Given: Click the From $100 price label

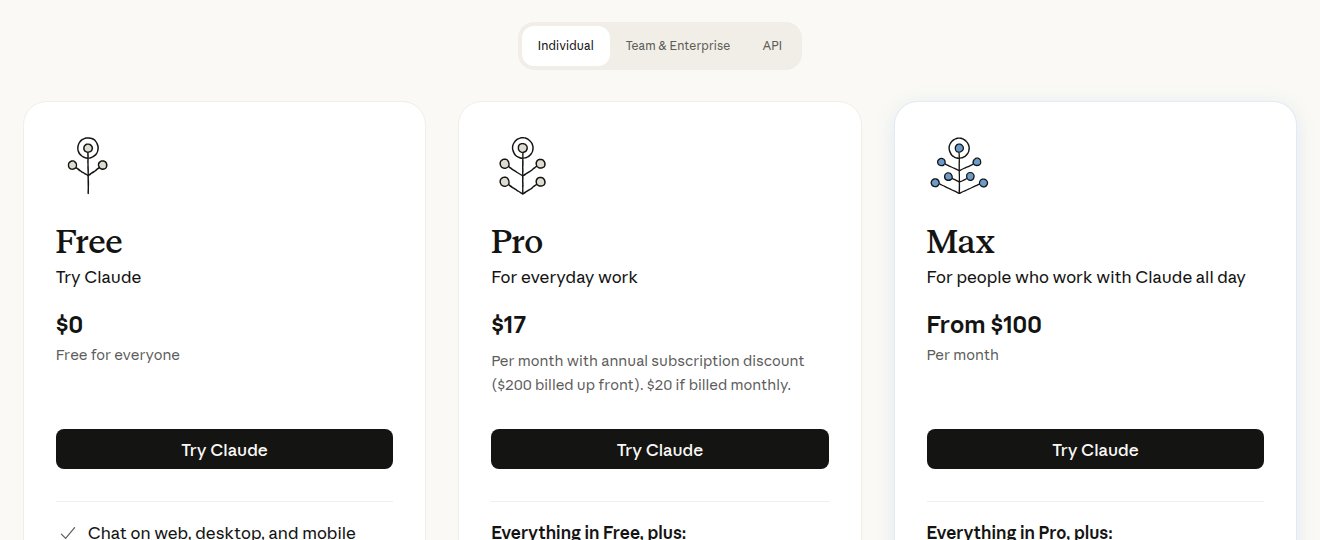Looking at the screenshot, I should [984, 325].
